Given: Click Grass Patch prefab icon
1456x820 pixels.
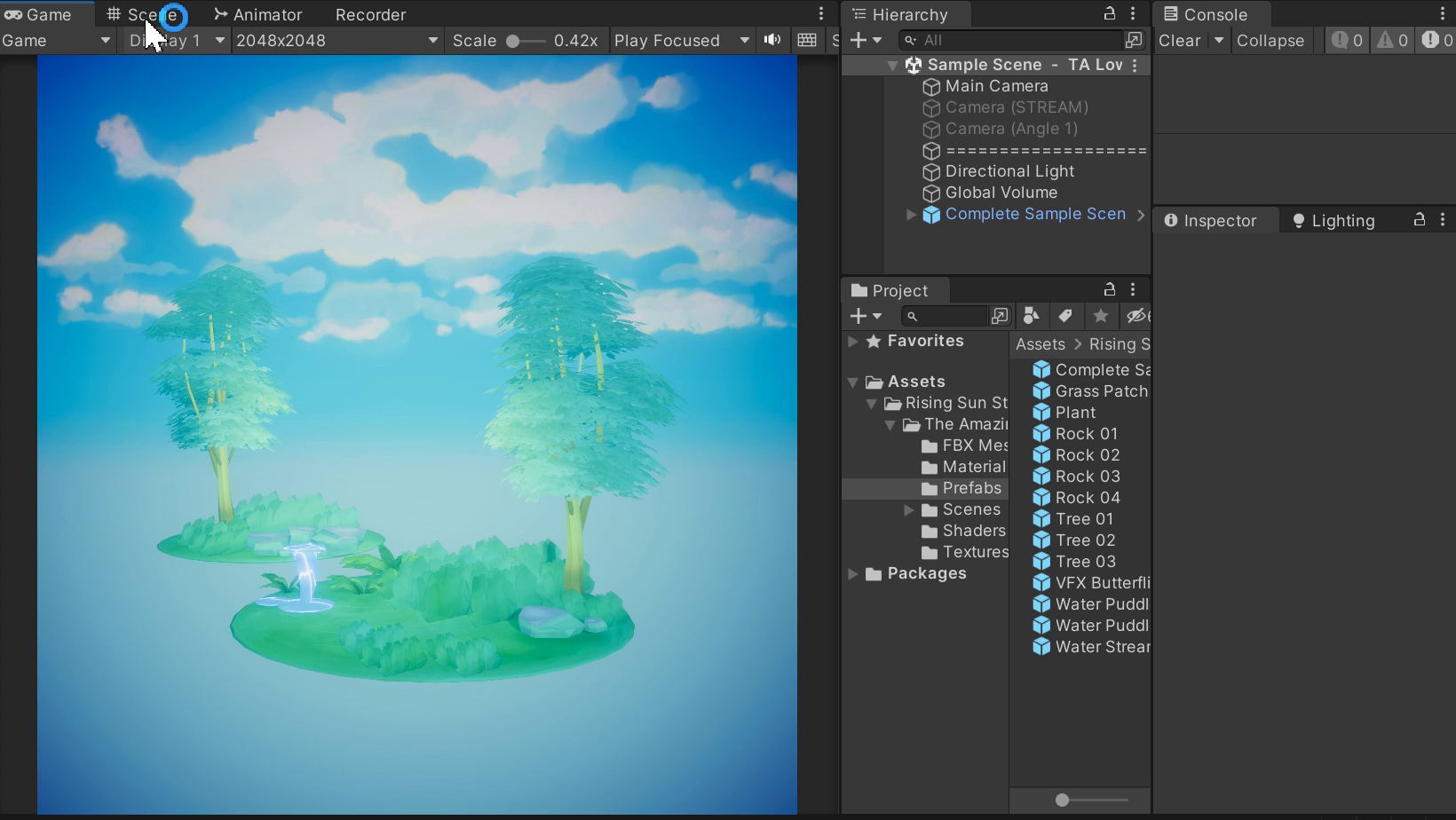Looking at the screenshot, I should tap(1041, 391).
